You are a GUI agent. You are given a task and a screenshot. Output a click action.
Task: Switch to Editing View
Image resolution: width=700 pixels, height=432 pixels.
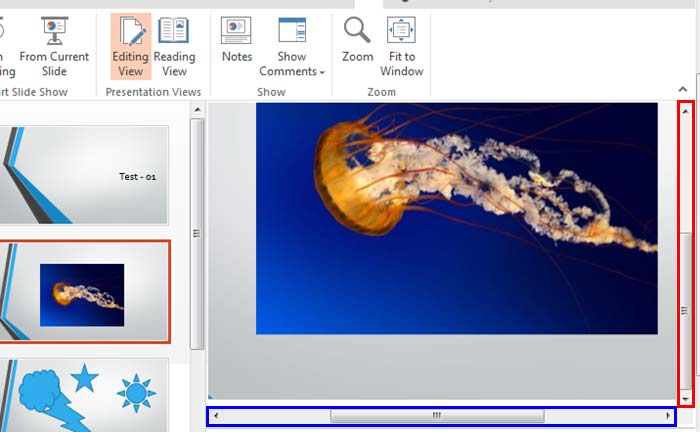130,46
